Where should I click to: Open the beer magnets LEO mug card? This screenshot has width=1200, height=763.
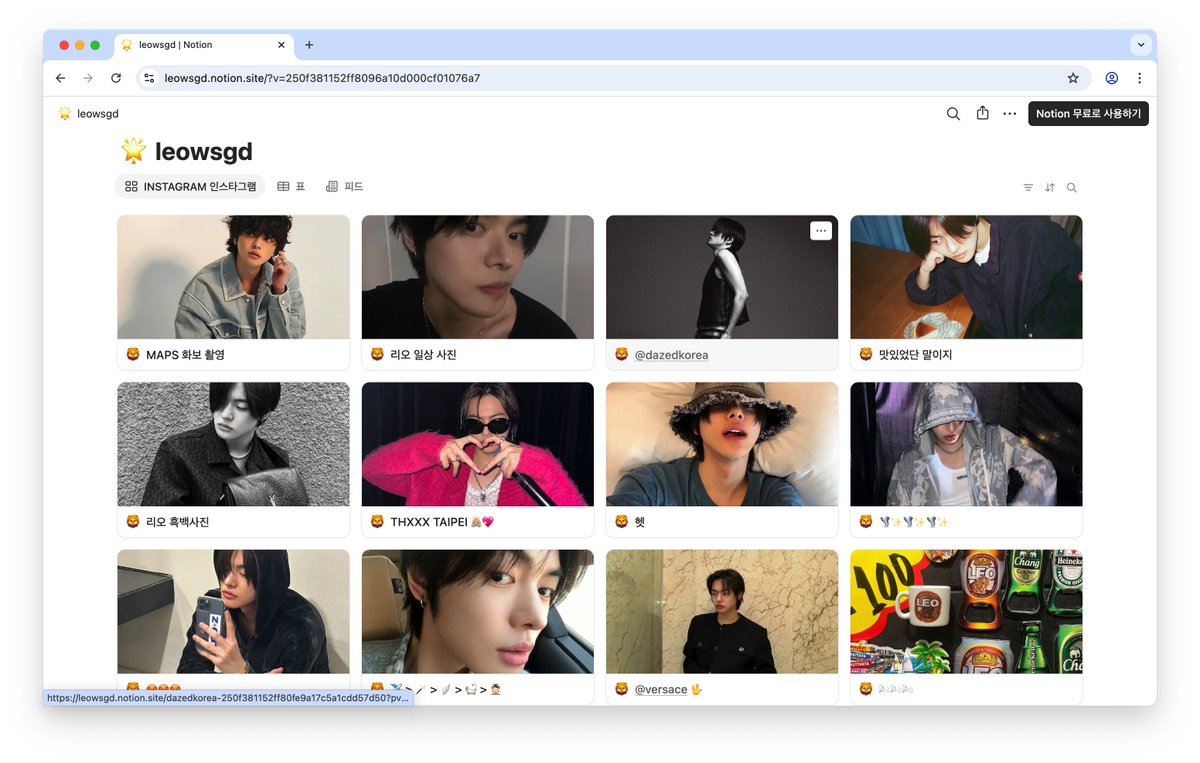[x=966, y=611]
